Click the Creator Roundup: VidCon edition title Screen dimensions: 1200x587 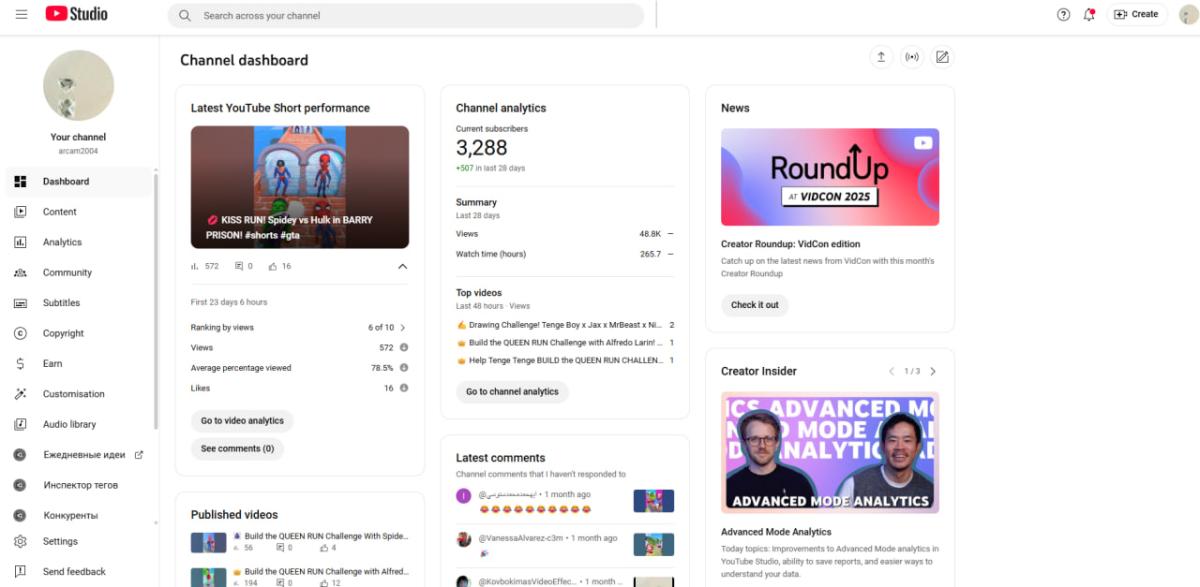pyautogui.click(x=790, y=244)
